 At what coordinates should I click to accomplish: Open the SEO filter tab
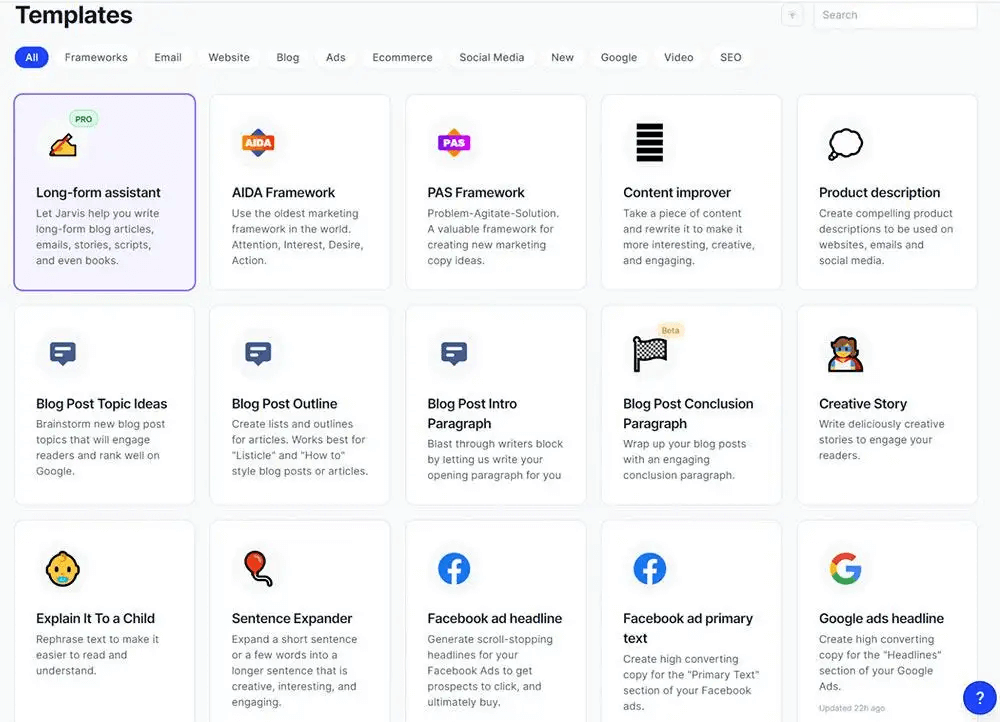coord(731,57)
